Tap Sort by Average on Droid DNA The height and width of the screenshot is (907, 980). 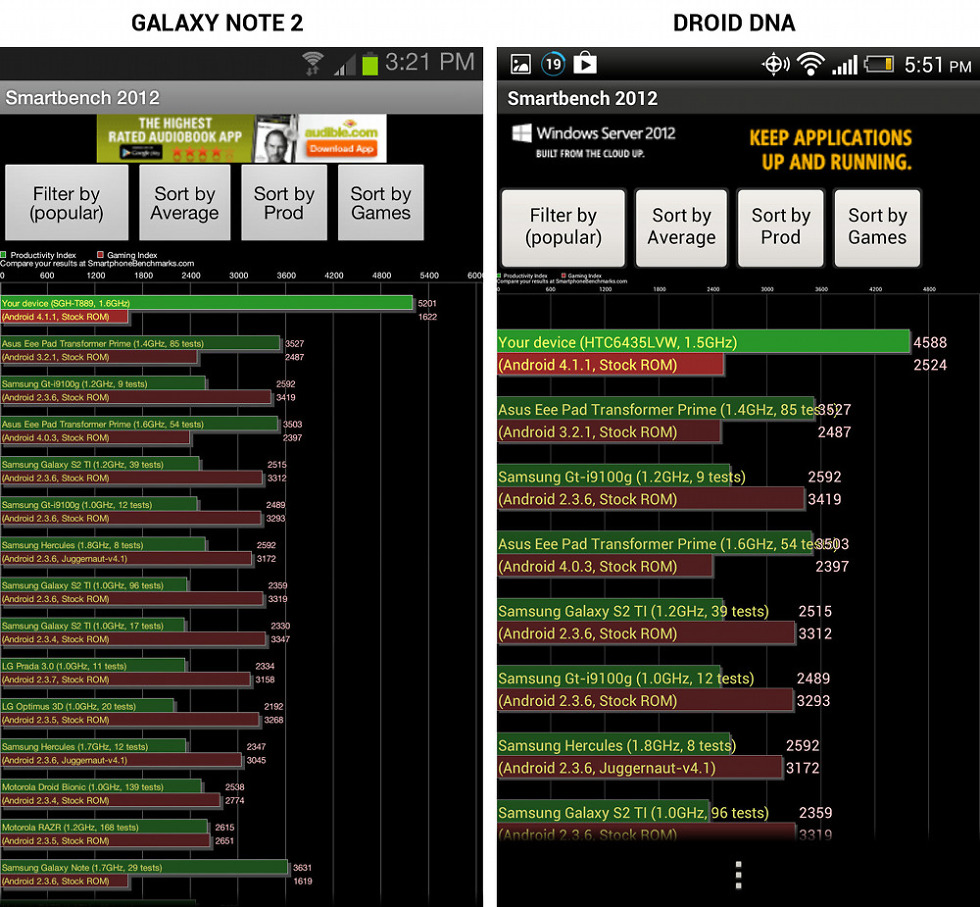pos(681,227)
